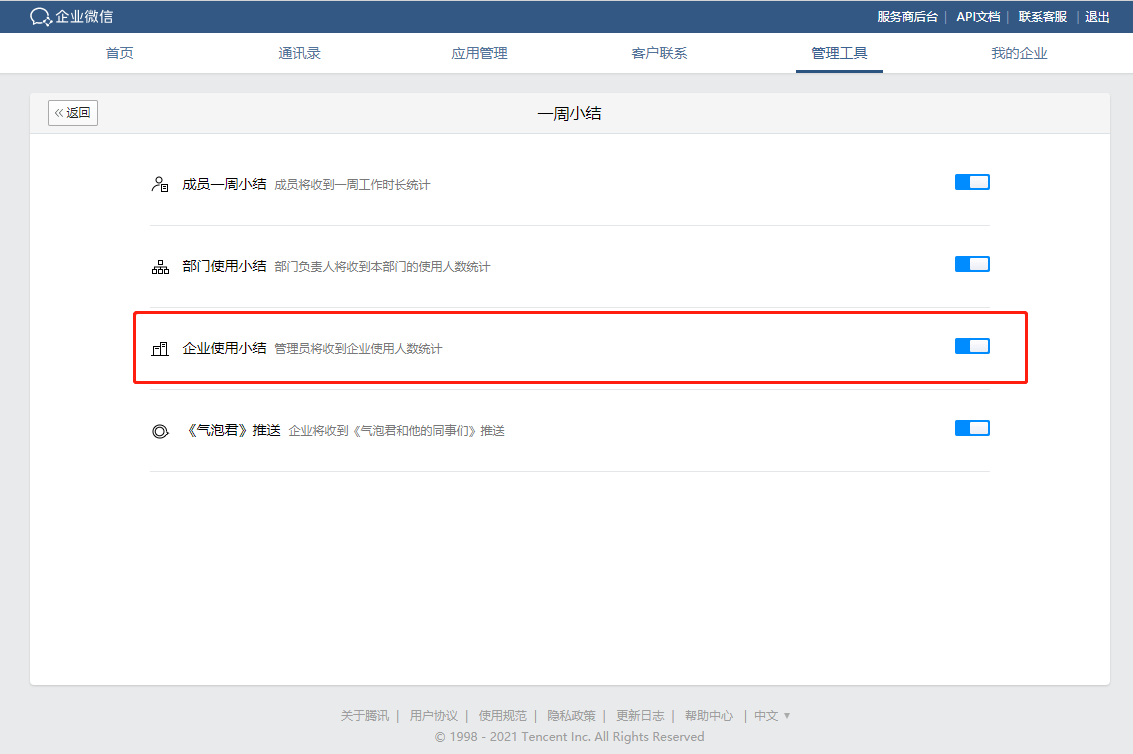
Task: Click the 联系客服 link
Action: 1043,17
